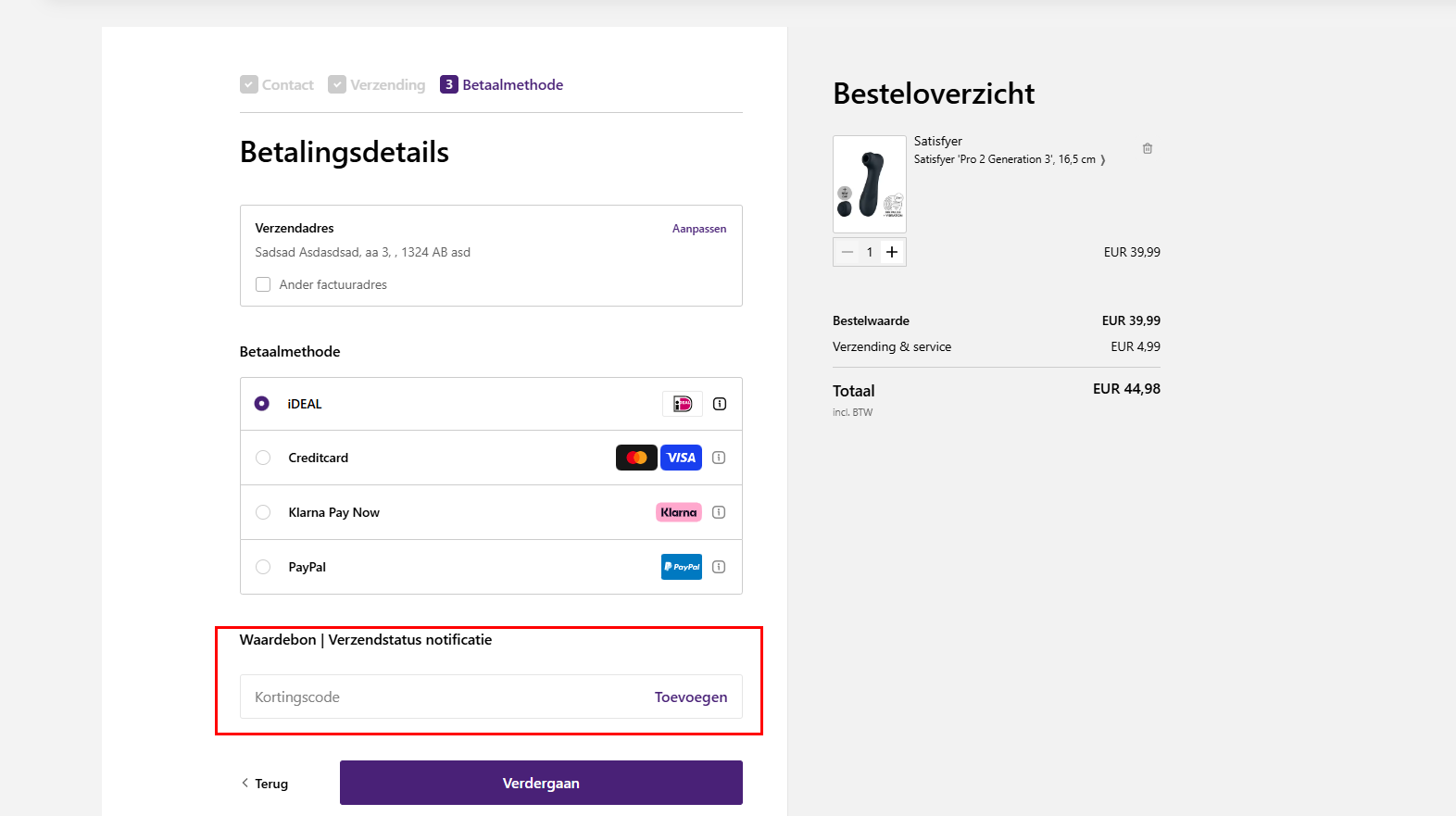1456x816 pixels.
Task: Open the Creditcard info icon
Action: tap(719, 458)
